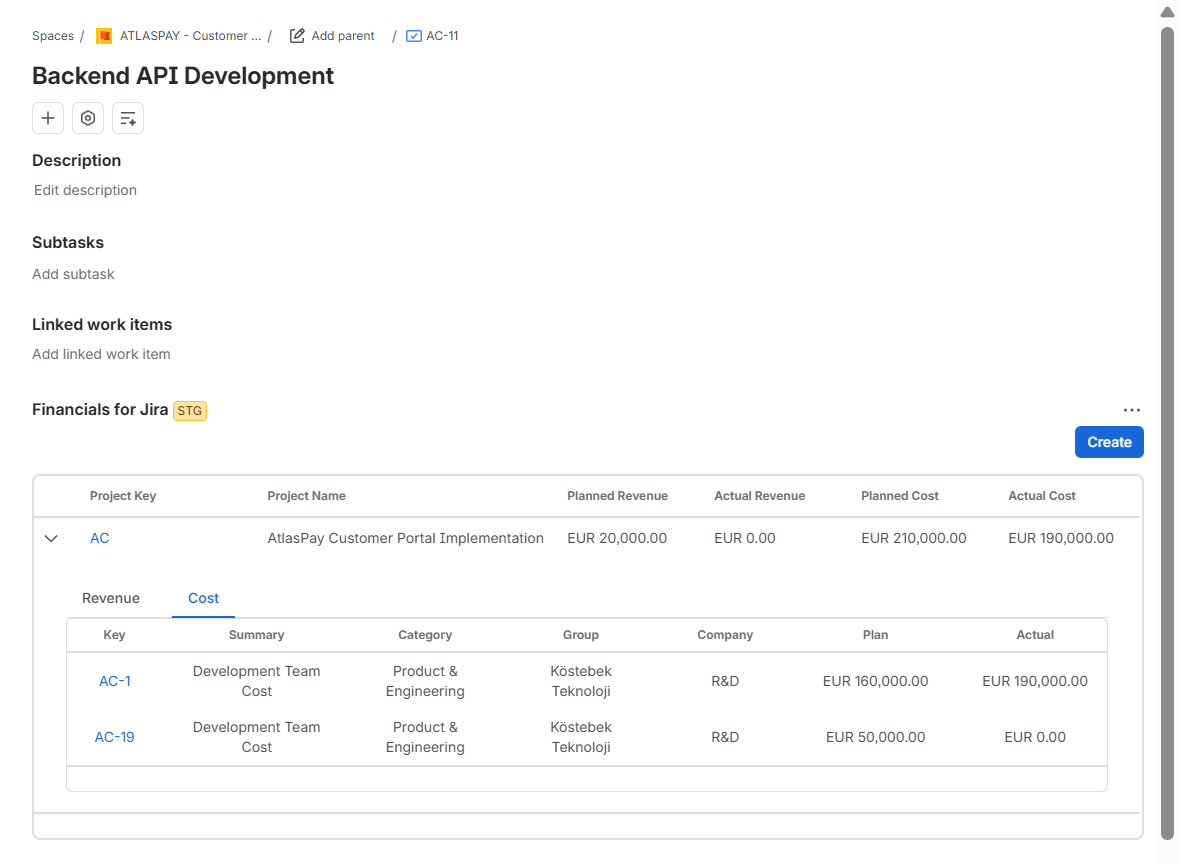
Task: Click Planned Revenue column header
Action: [617, 496]
